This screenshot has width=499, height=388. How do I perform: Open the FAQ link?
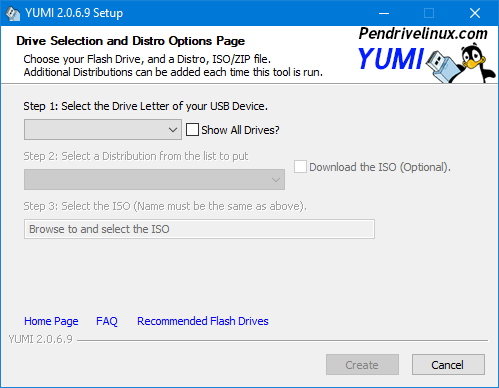(107, 321)
